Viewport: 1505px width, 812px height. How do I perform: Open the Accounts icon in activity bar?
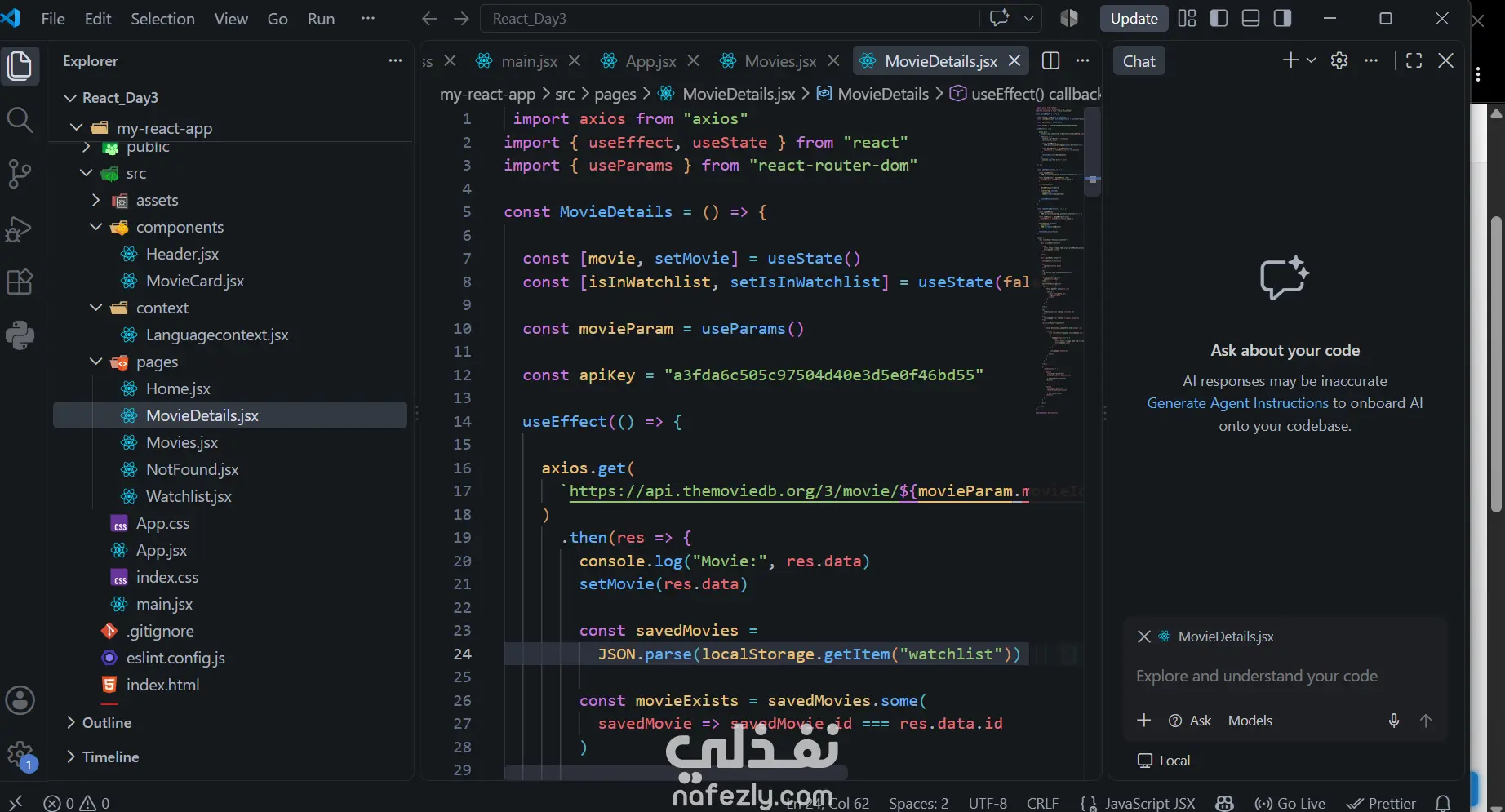(x=20, y=700)
